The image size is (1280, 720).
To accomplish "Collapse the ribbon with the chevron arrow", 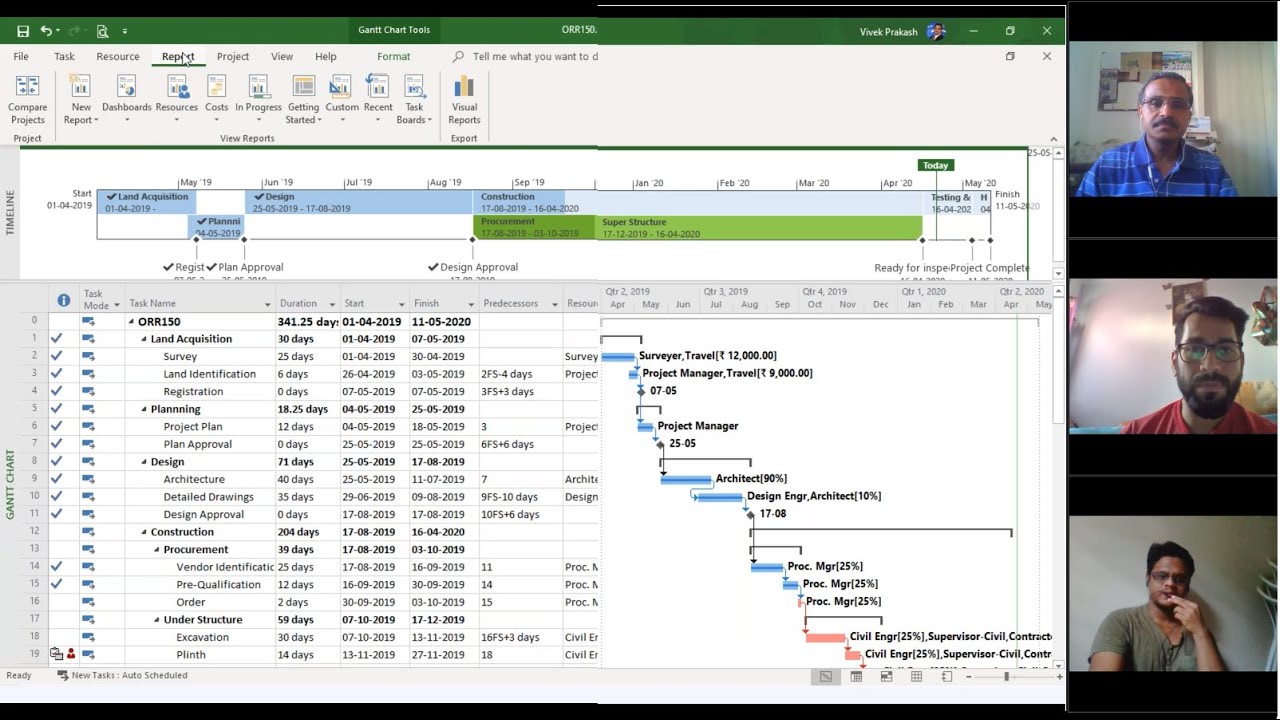I will (x=1053, y=139).
